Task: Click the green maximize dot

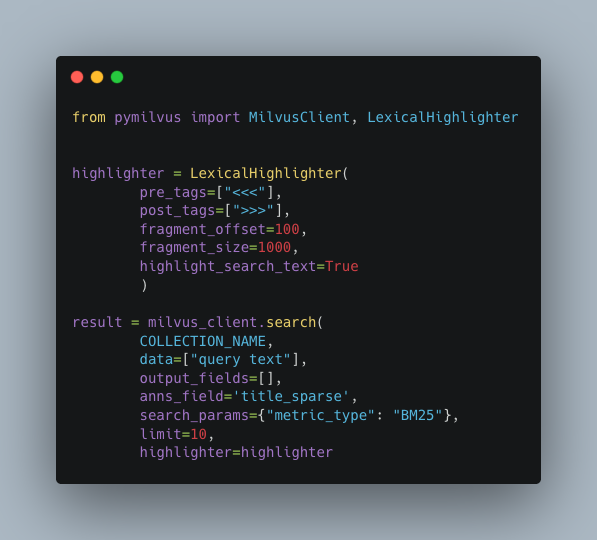Action: [117, 77]
